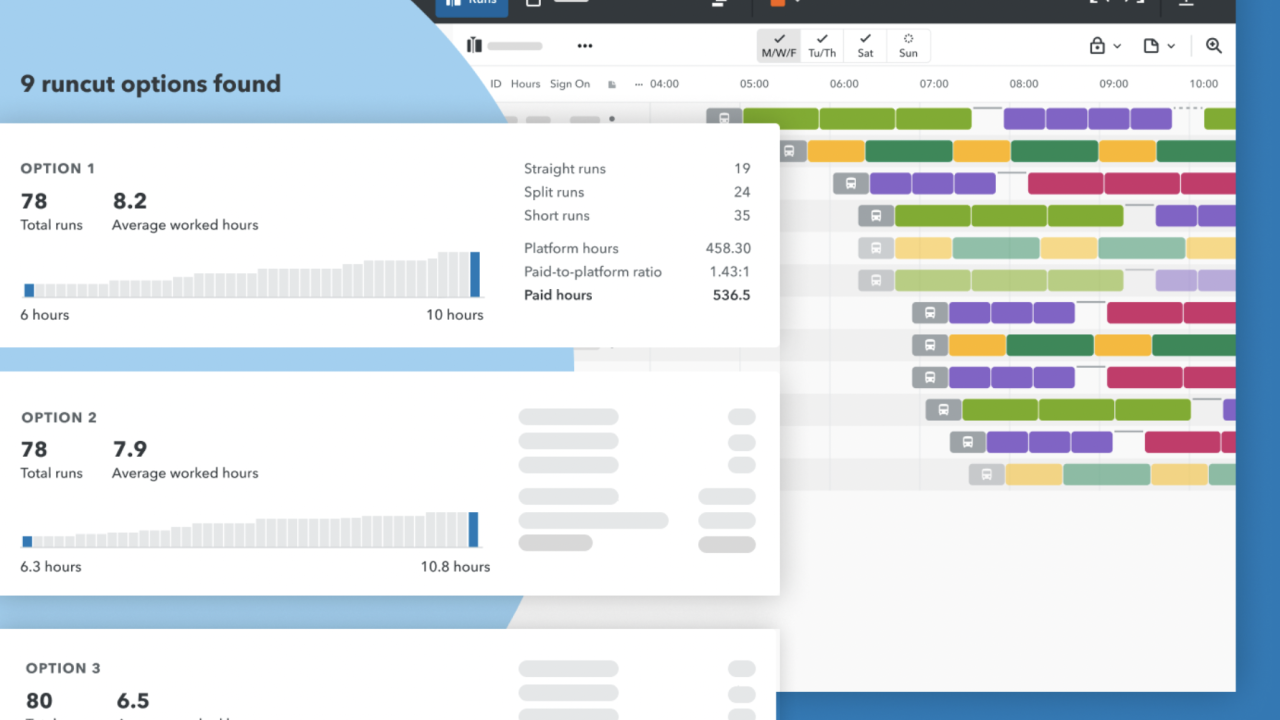1280x720 pixels.
Task: Click the Sign On column header
Action: 570,84
